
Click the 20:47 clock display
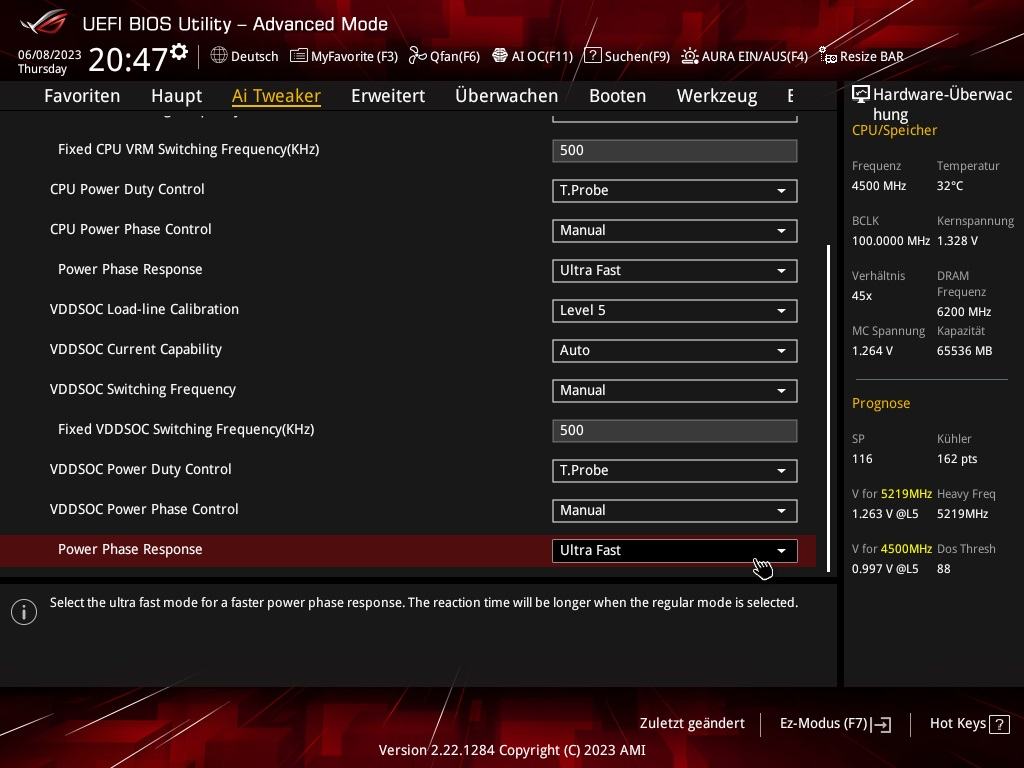128,59
